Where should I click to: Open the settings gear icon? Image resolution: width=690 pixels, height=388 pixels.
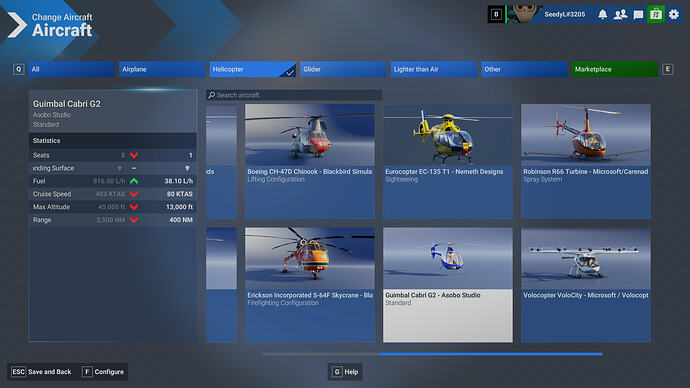pyautogui.click(x=674, y=15)
